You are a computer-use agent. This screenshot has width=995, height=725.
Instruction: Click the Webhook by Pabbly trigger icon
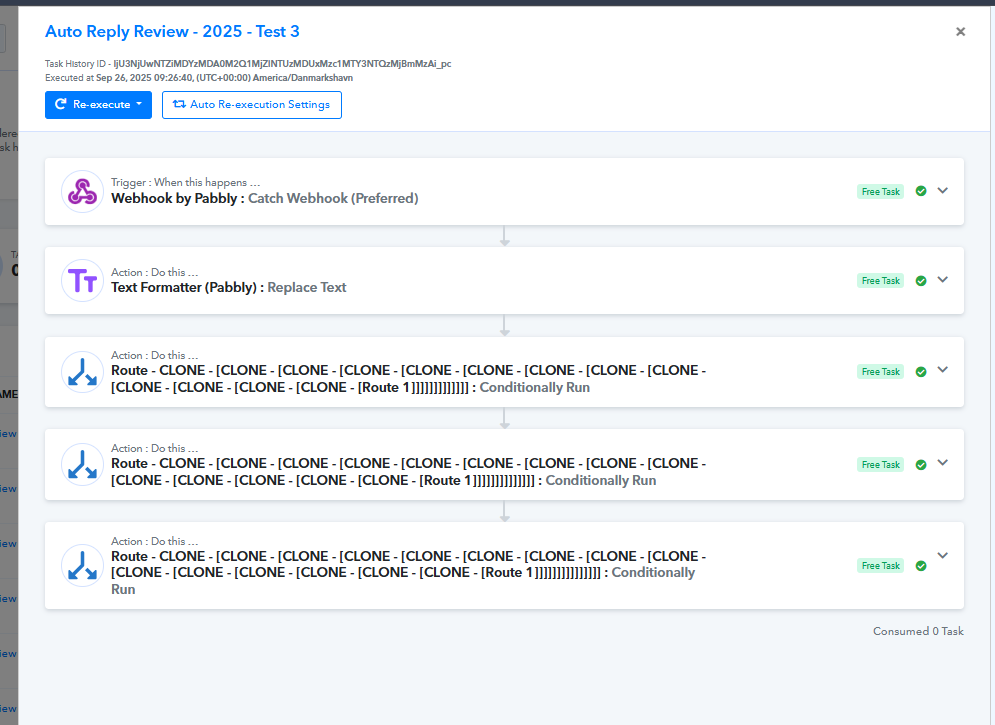click(82, 191)
